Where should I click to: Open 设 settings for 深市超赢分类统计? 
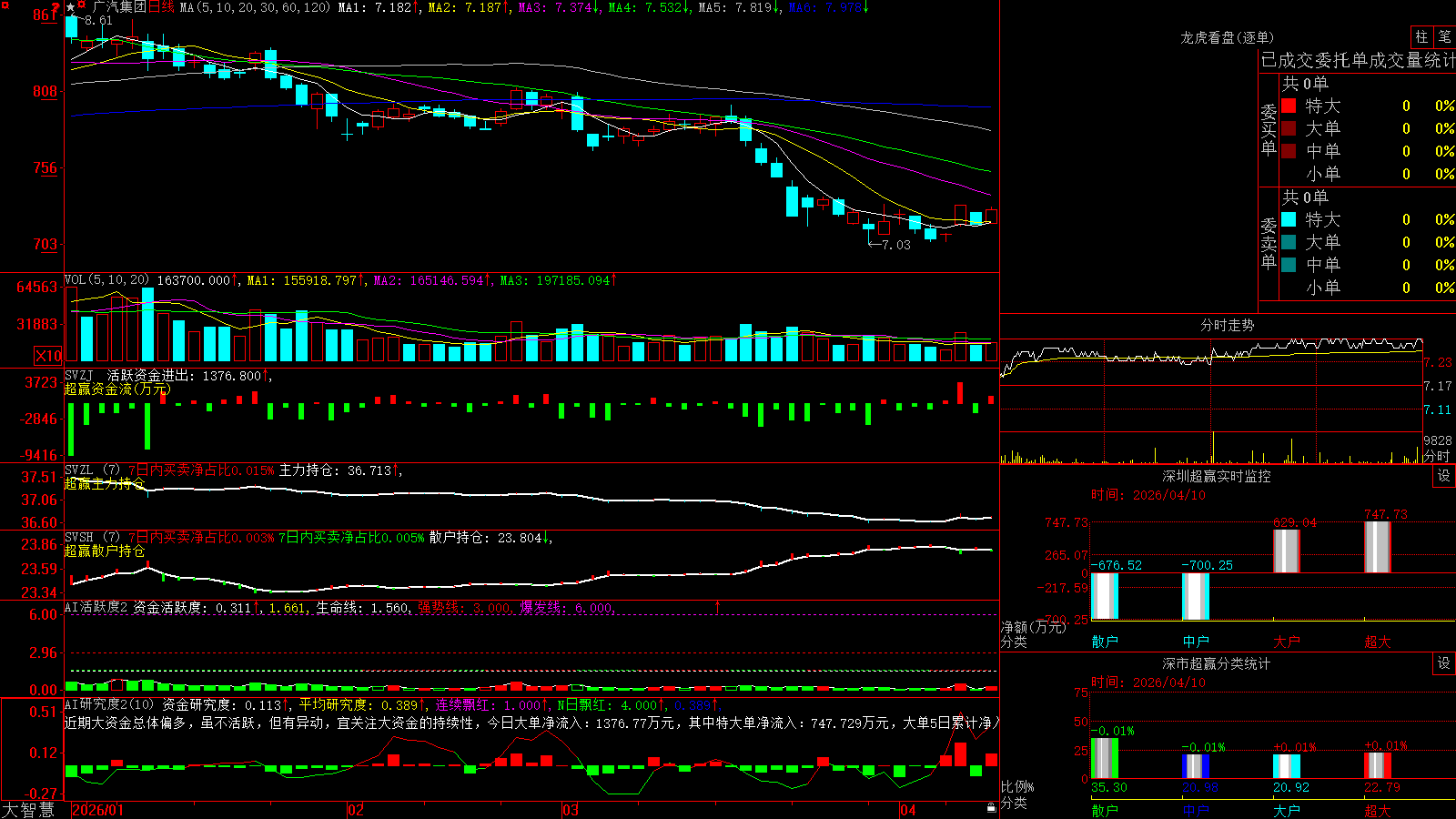pyautogui.click(x=1444, y=663)
